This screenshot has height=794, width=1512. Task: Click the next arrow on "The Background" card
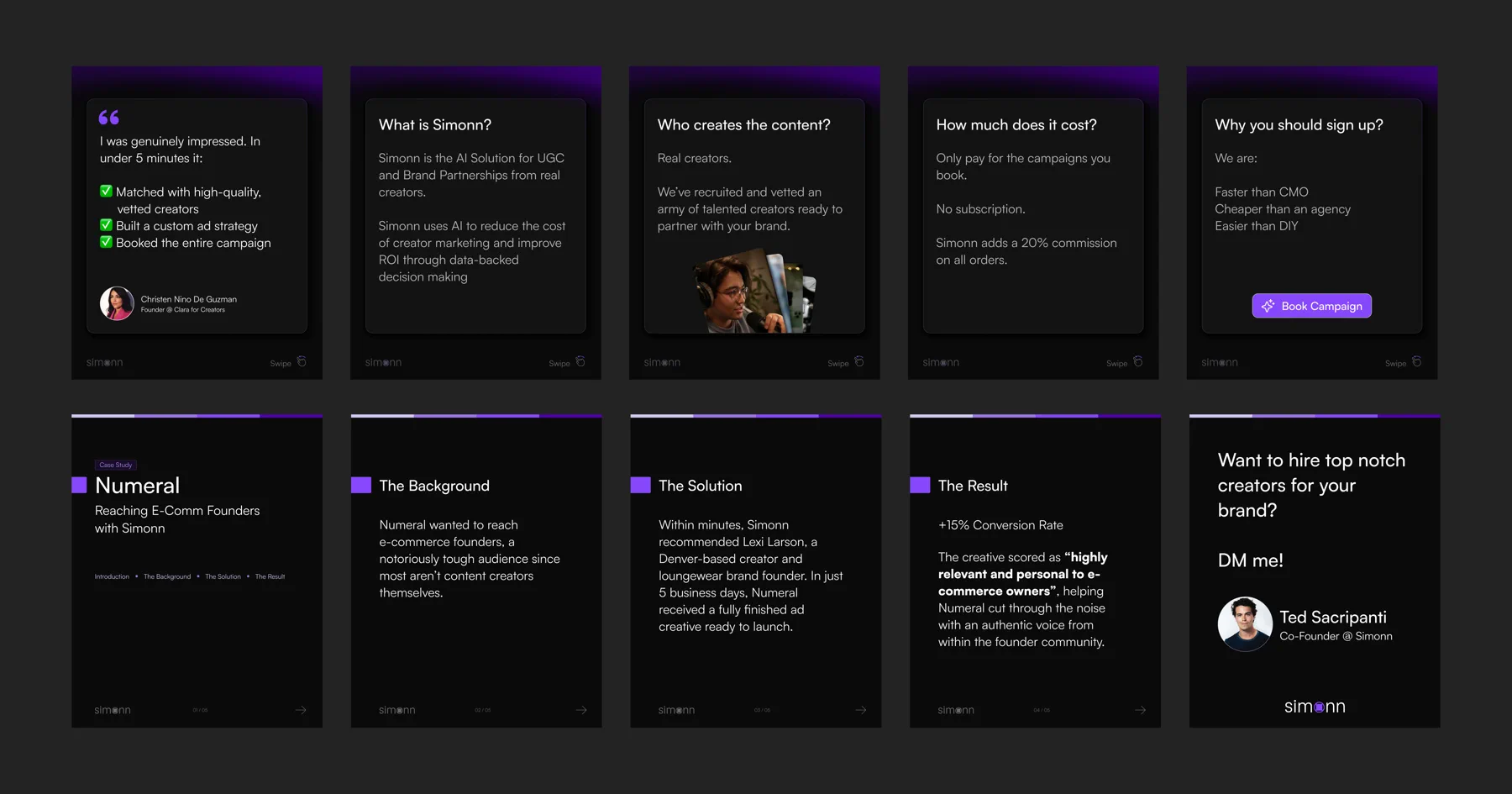[581, 710]
